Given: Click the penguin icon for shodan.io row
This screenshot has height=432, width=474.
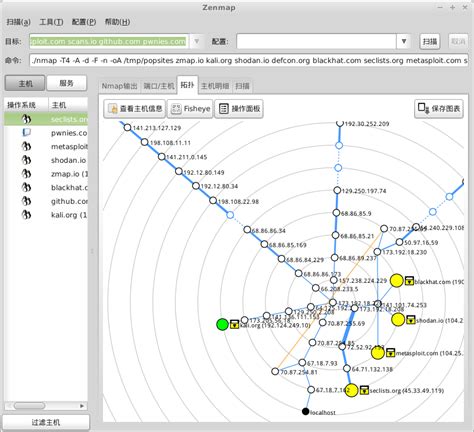Looking at the screenshot, I should tap(26, 160).
